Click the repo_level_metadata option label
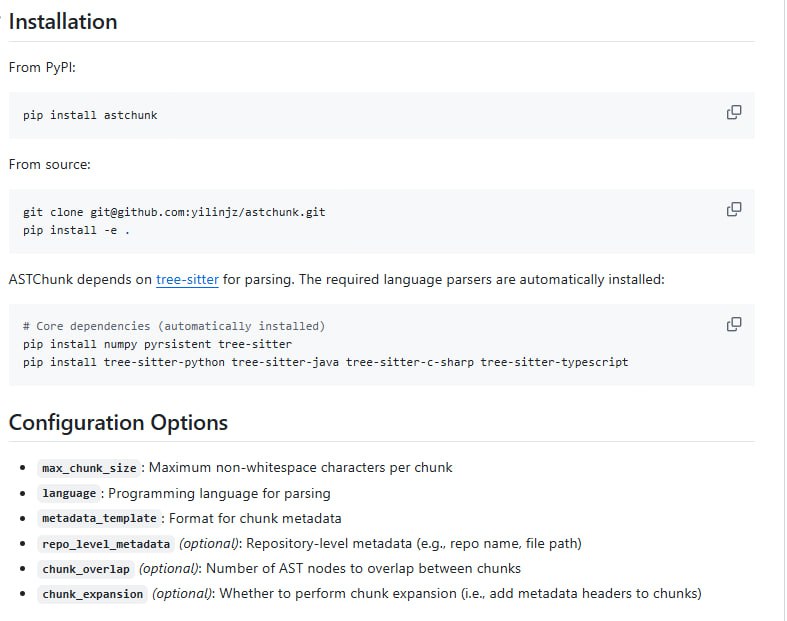 106,544
